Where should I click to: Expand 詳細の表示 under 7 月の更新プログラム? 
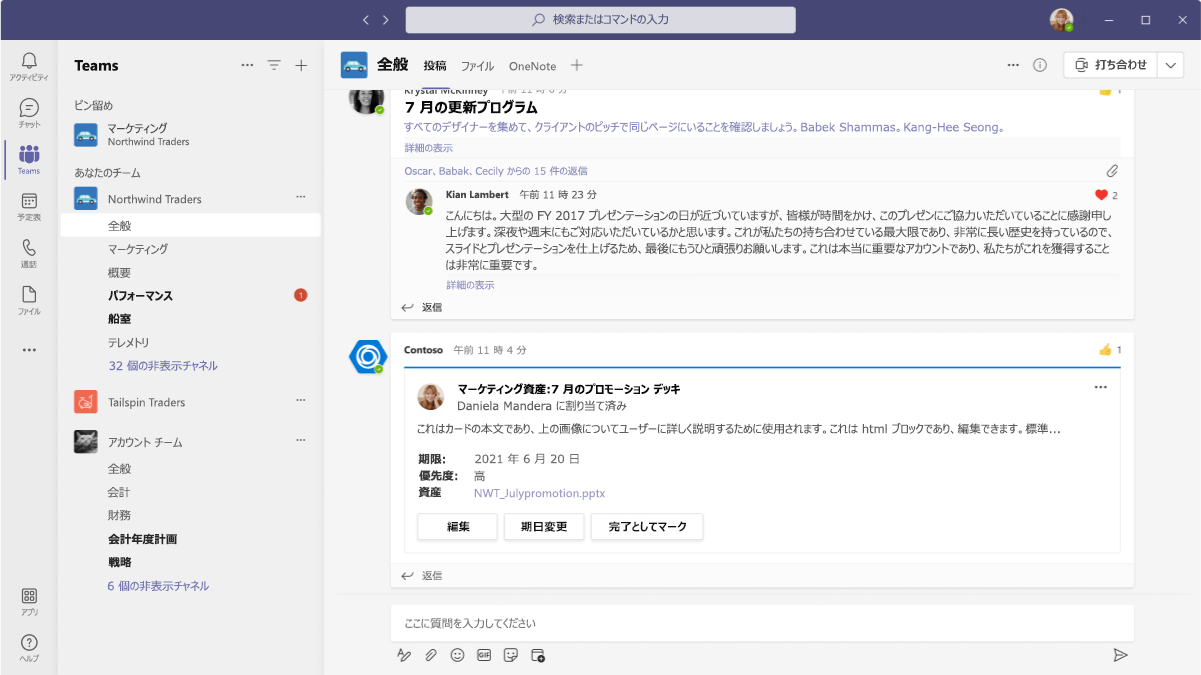[428, 148]
